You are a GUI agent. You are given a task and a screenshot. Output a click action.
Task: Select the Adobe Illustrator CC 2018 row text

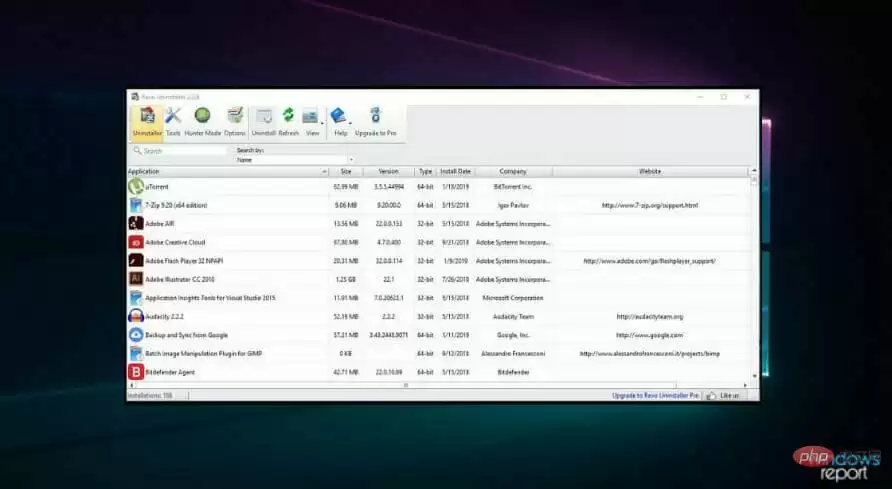179,280
